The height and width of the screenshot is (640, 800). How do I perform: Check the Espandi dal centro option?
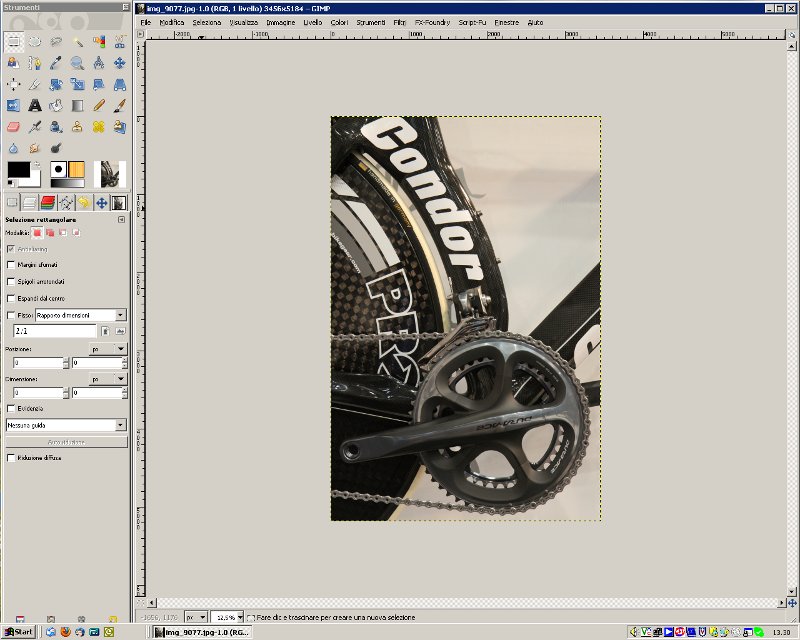pyautogui.click(x=11, y=298)
